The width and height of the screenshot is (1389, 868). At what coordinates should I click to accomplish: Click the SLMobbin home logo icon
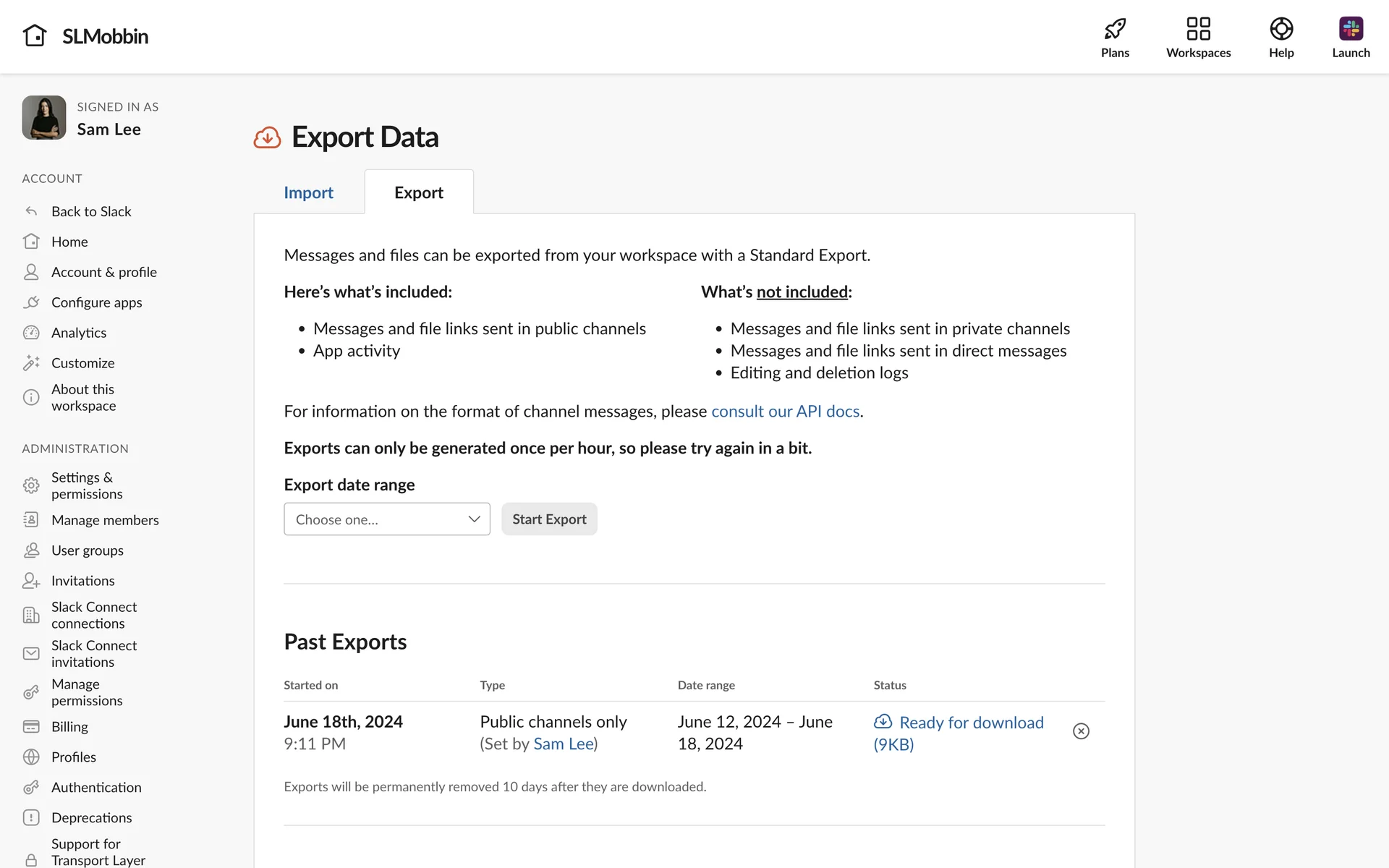click(35, 35)
